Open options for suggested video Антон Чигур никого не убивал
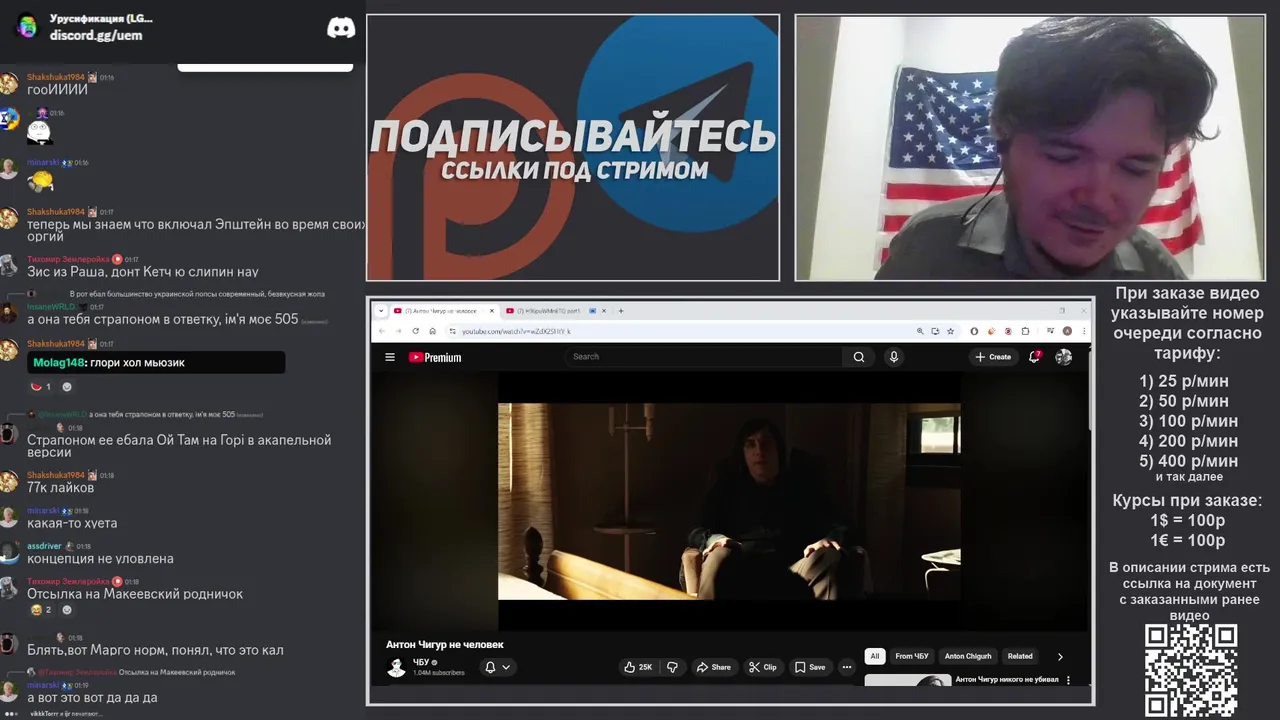This screenshot has height=720, width=1280. 1068,680
